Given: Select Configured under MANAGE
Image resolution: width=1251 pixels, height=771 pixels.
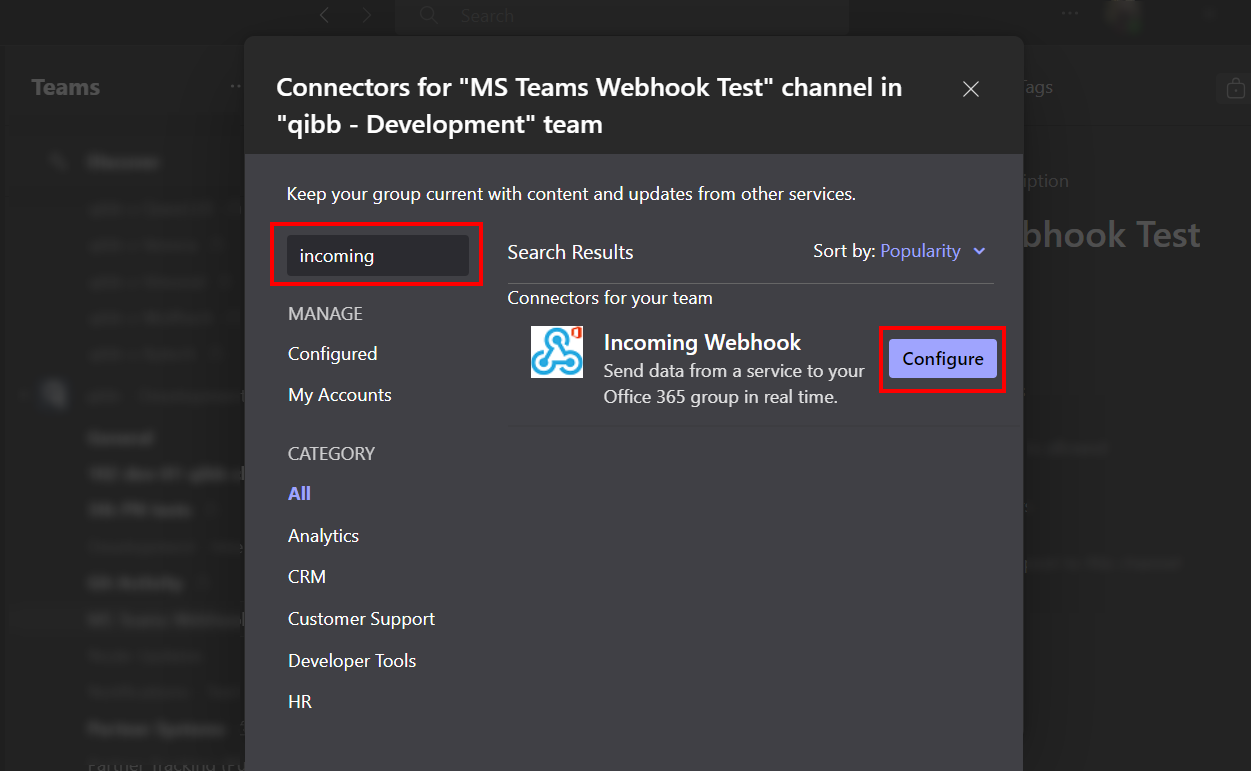Looking at the screenshot, I should tap(332, 353).
